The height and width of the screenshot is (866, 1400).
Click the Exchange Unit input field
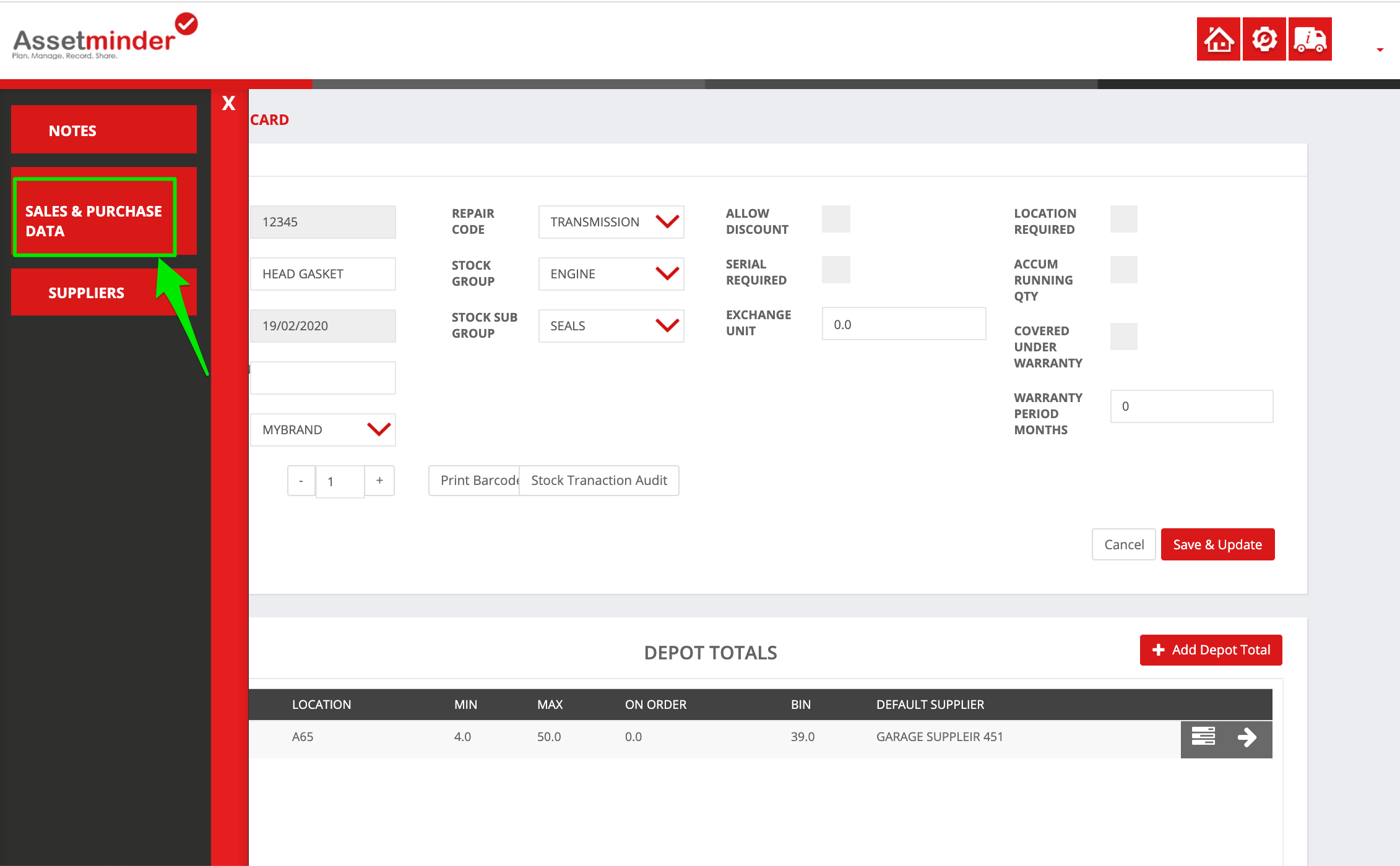[x=904, y=324]
